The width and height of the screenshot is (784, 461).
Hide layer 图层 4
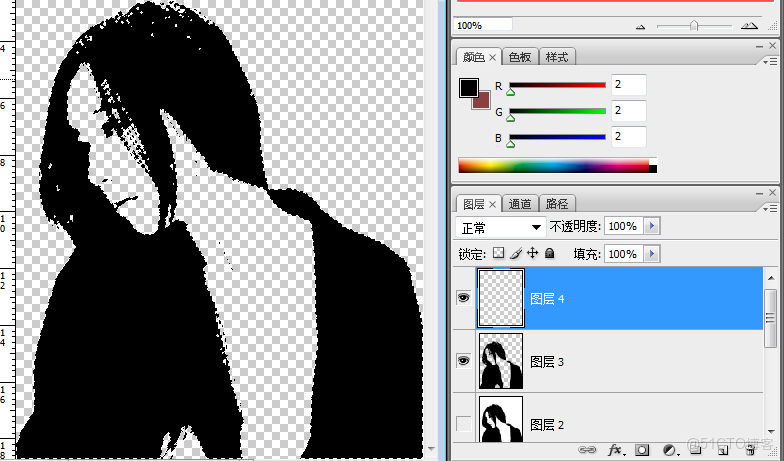tap(464, 298)
